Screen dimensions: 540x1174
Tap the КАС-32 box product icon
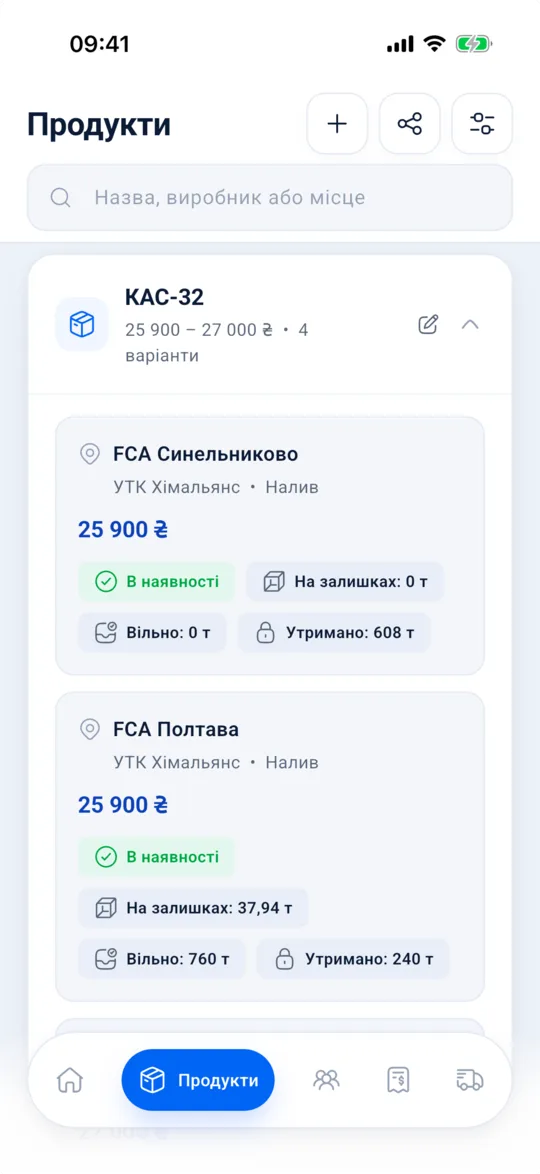tap(82, 324)
